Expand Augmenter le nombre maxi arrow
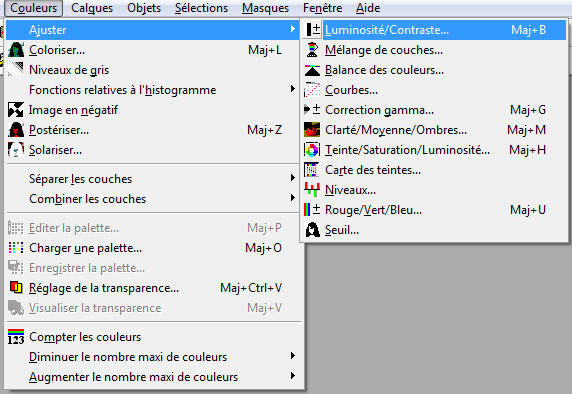 (293, 376)
